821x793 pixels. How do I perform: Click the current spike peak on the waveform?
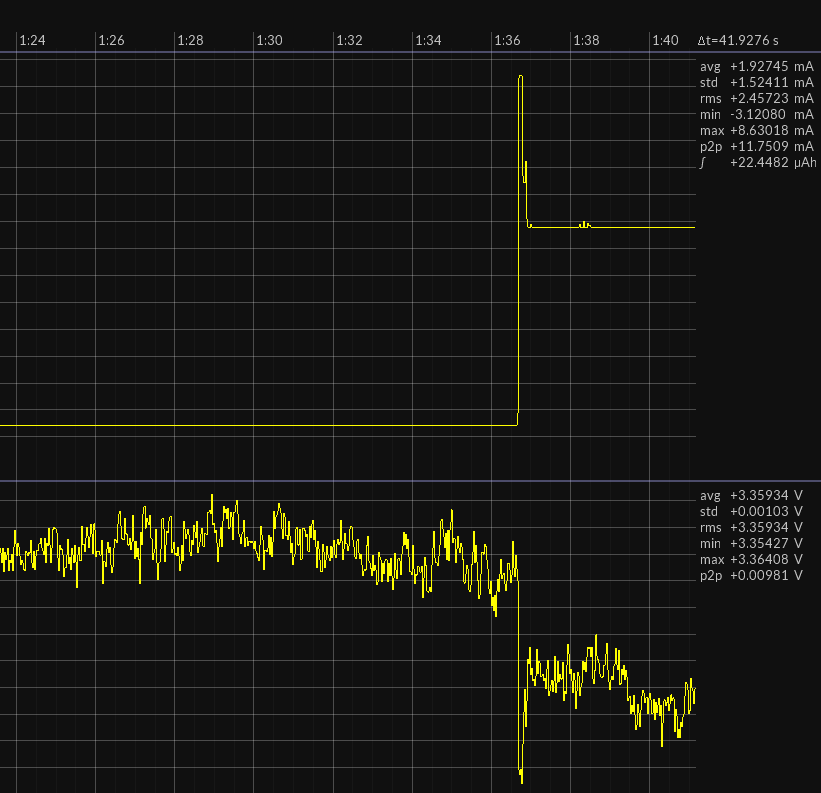[x=520, y=77]
